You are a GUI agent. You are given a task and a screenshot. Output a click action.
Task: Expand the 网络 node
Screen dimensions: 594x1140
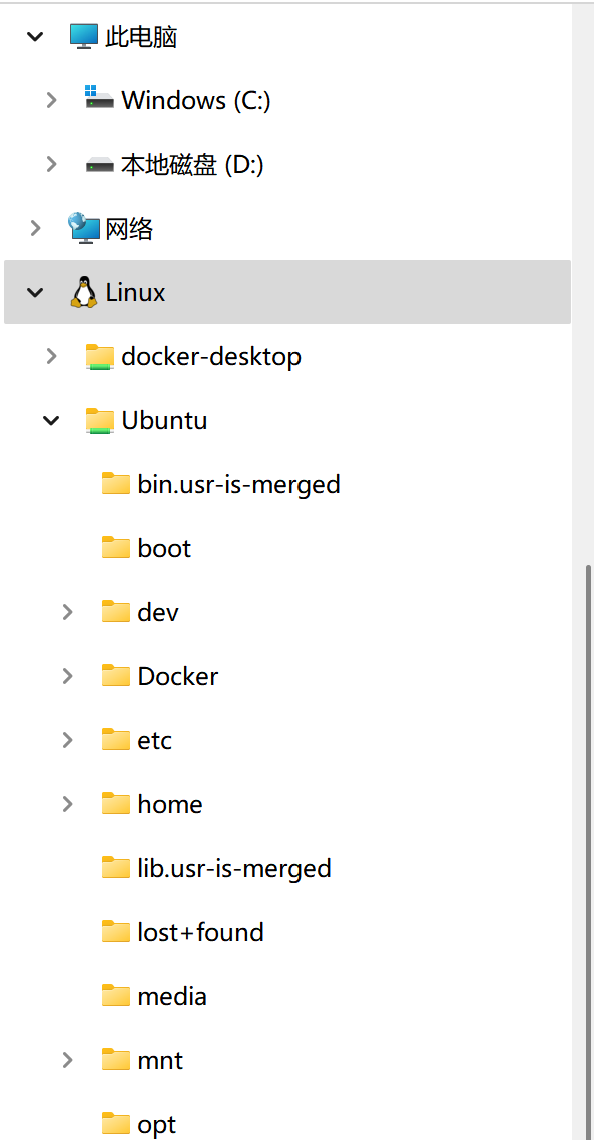[36, 227]
